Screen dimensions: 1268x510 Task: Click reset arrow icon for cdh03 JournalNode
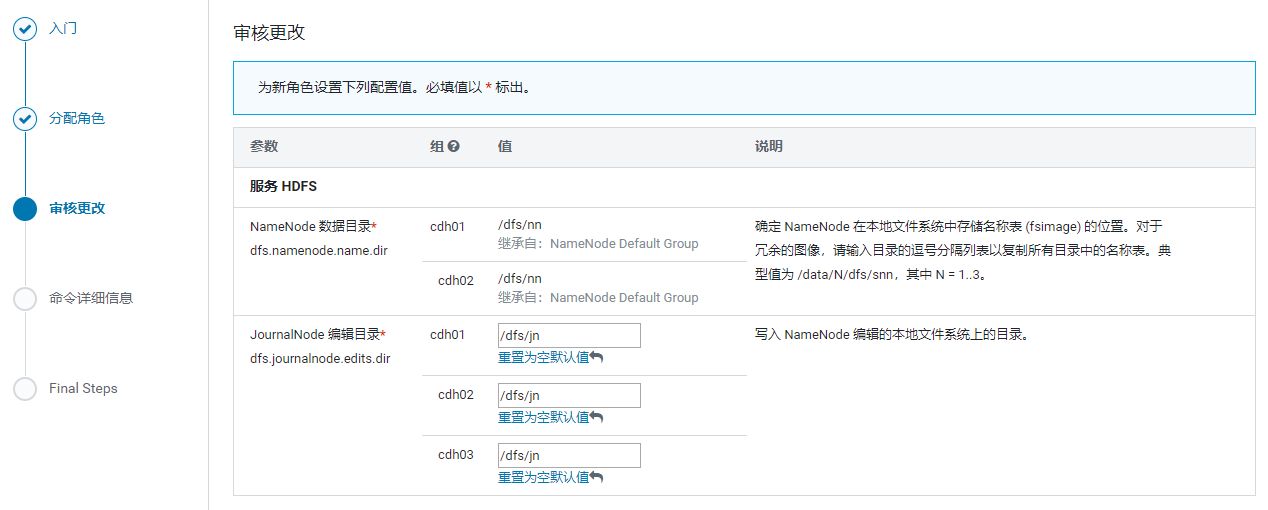597,477
